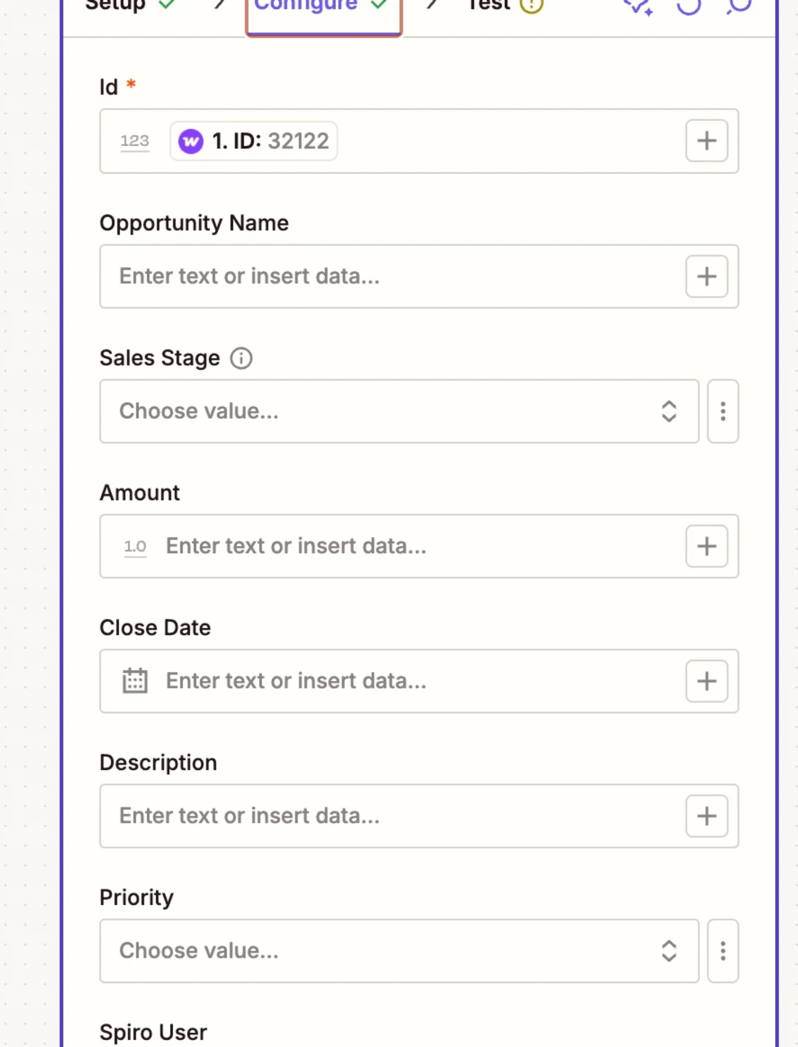Image resolution: width=798 pixels, height=1047 pixels.
Task: Select the 1. ID: 32122 data pill
Action: pyautogui.click(x=254, y=141)
